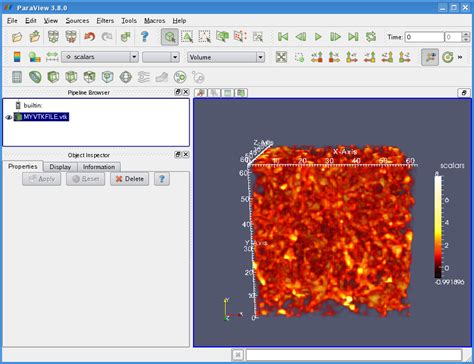This screenshot has width=474, height=364.
Task: Click the Connect to server icon
Action: click(53, 37)
